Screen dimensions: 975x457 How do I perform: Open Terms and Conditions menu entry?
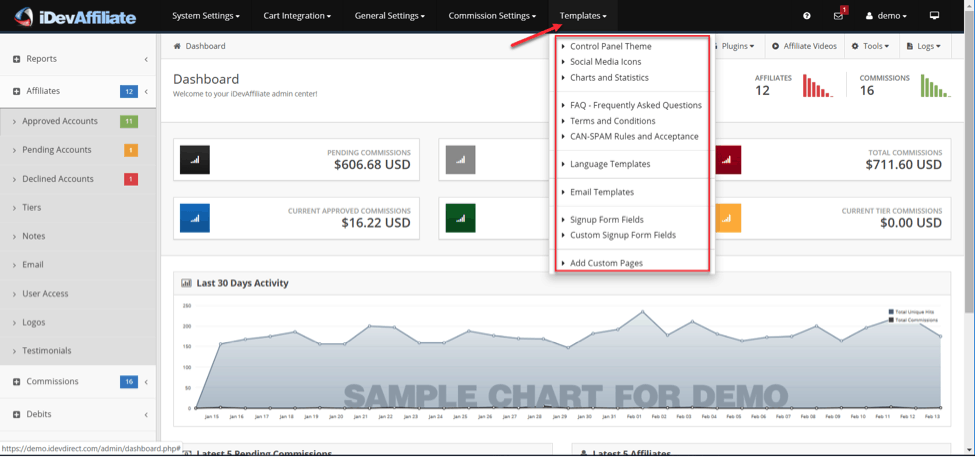(612, 121)
